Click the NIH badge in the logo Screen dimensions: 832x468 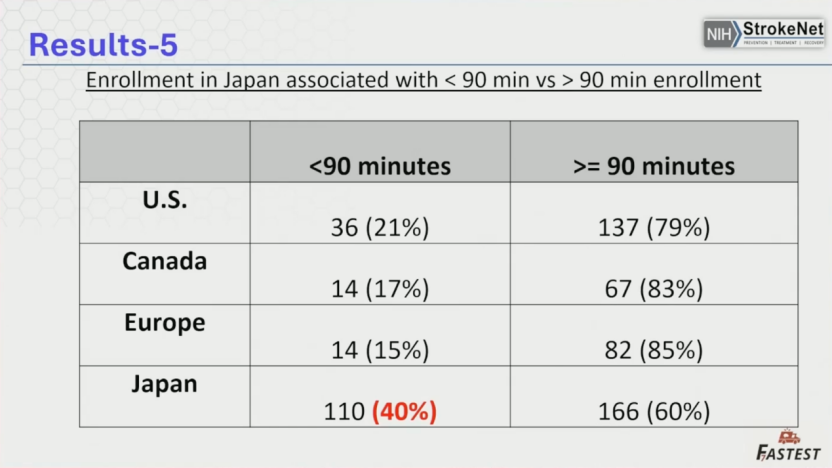tap(718, 33)
